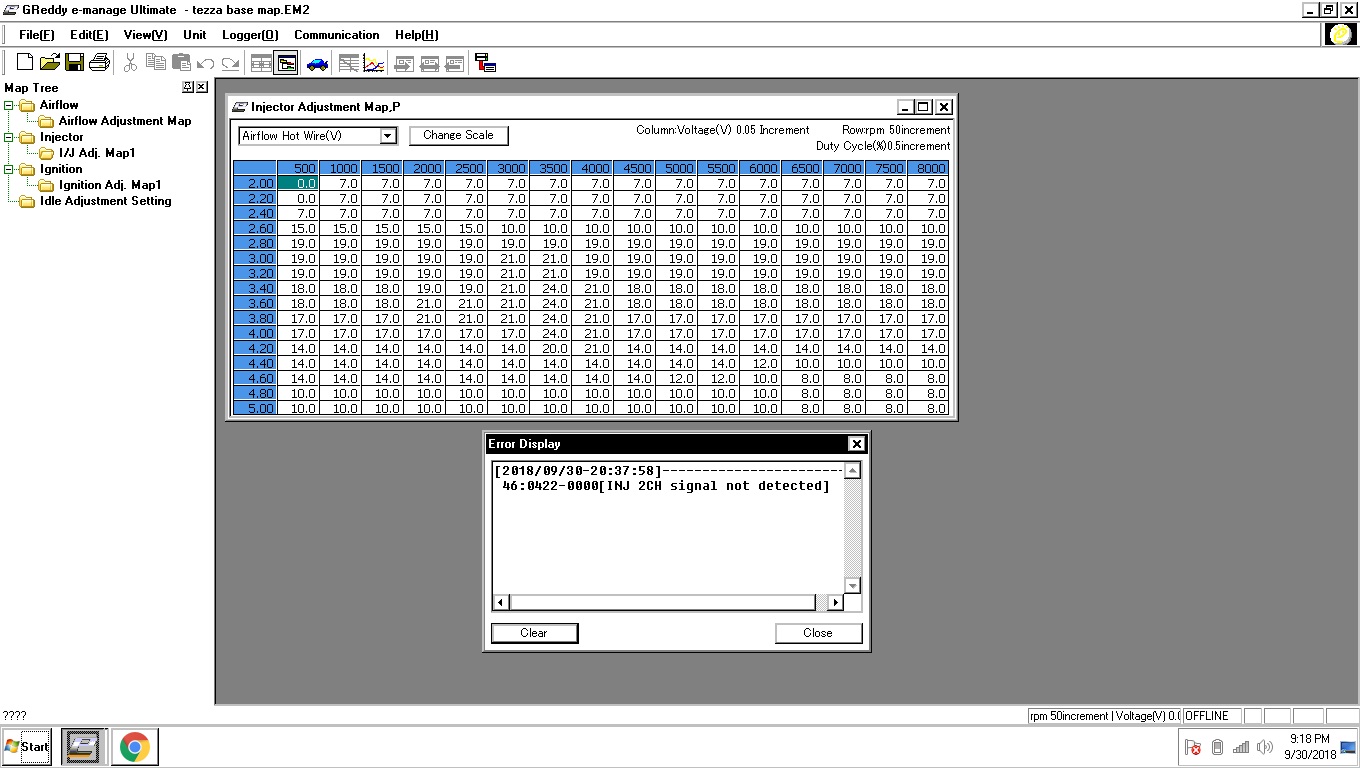The width and height of the screenshot is (1360, 768).
Task: Open the Communication menu
Action: pyautogui.click(x=337, y=35)
